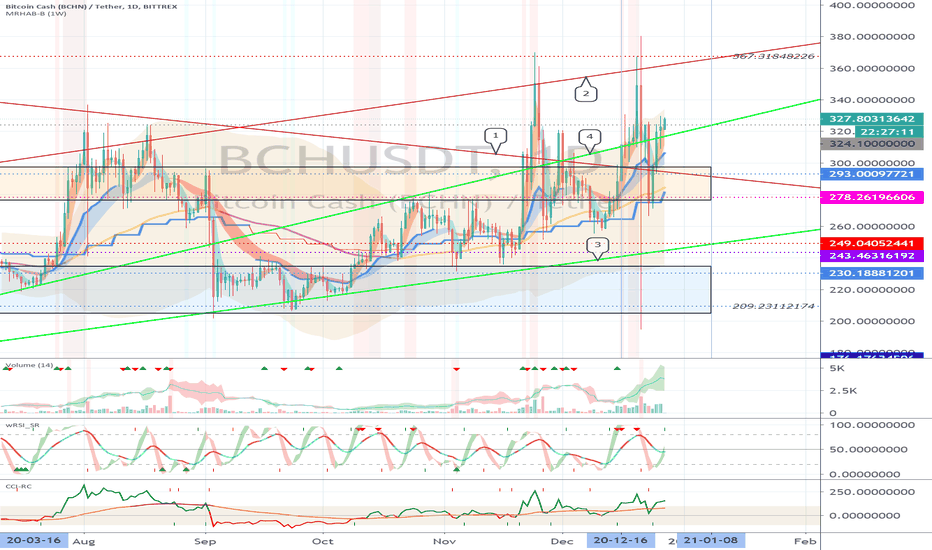Click the red 249.04052441 price label
This screenshot has height=550, width=932.
pyautogui.click(x=871, y=243)
